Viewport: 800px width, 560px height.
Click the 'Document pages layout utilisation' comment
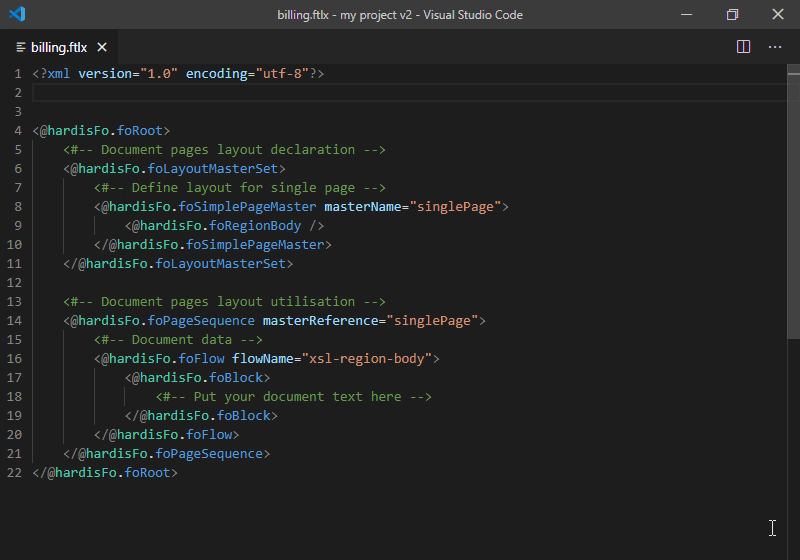[x=224, y=302]
